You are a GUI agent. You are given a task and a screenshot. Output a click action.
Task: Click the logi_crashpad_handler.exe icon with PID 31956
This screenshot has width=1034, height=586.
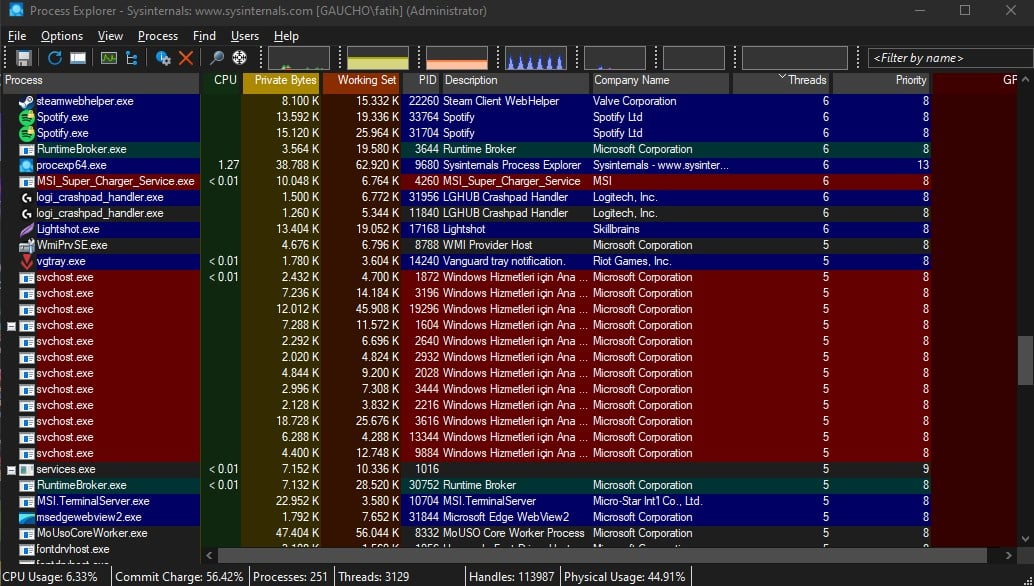click(x=26, y=198)
